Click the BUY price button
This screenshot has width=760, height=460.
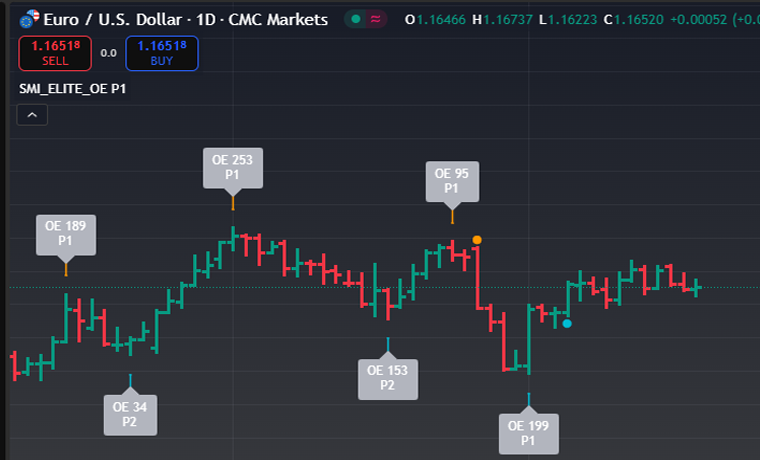pyautogui.click(x=162, y=53)
